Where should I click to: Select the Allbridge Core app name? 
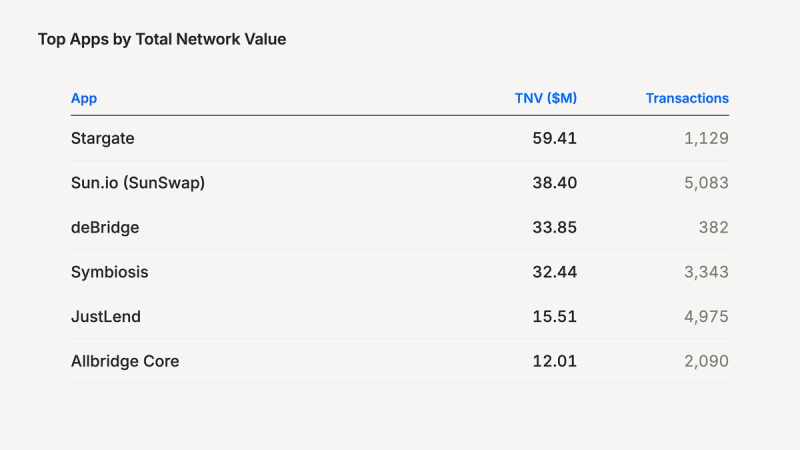point(125,361)
